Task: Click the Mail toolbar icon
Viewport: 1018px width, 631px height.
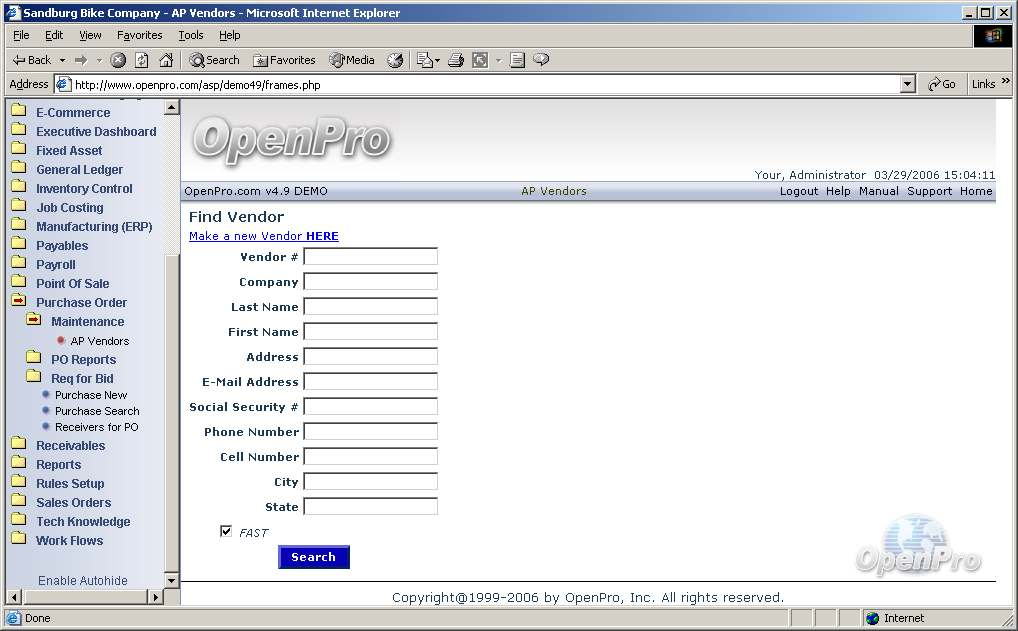Action: pos(424,60)
